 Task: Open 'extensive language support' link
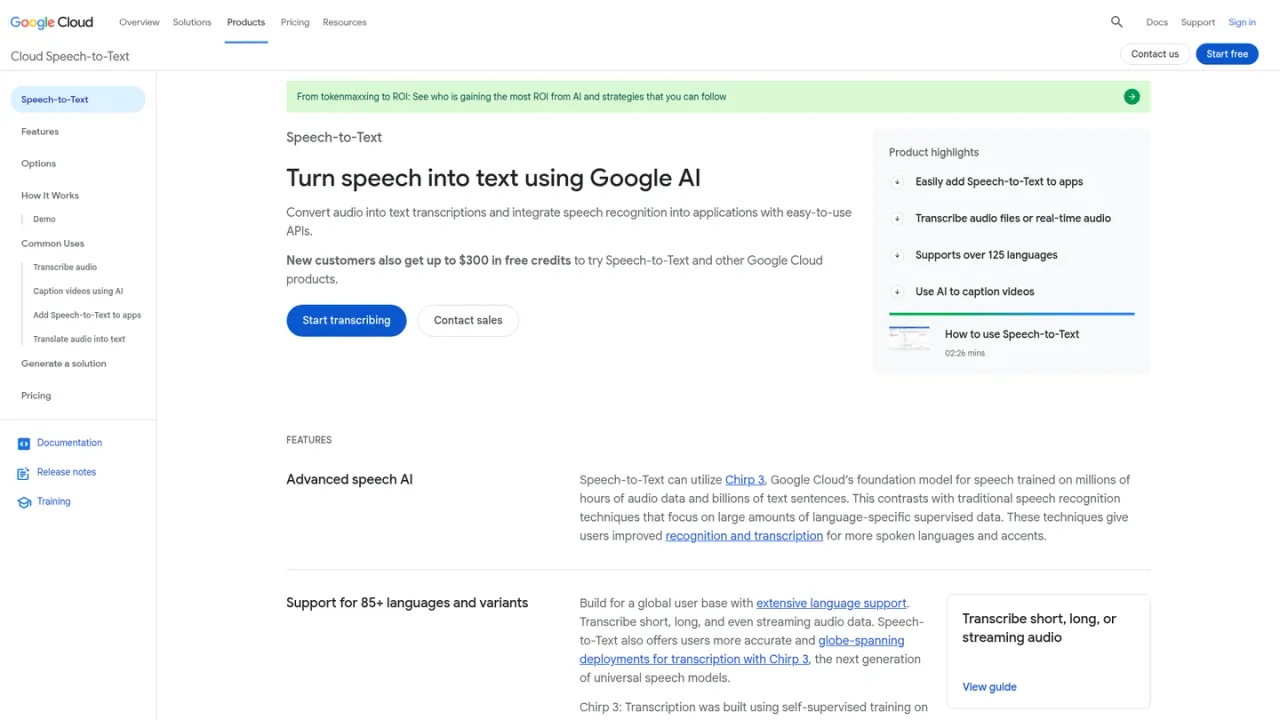pos(831,603)
